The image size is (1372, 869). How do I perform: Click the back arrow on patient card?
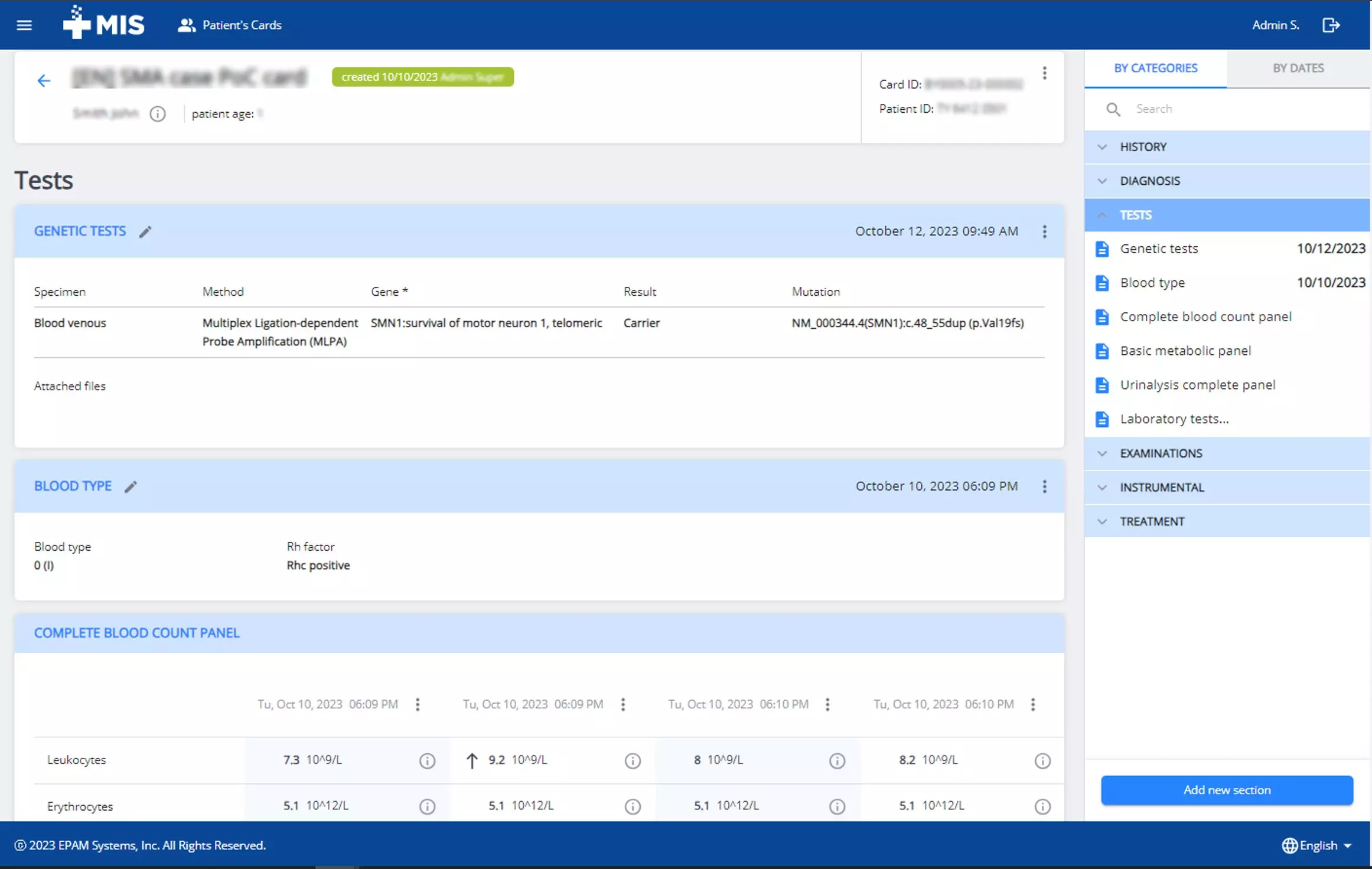[44, 81]
